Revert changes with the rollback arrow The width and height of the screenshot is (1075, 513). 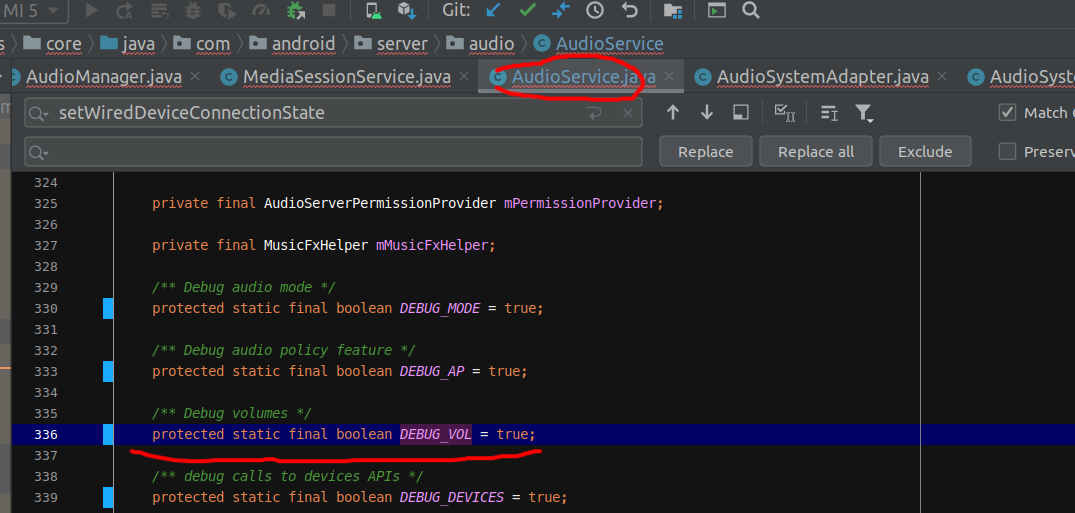point(629,10)
